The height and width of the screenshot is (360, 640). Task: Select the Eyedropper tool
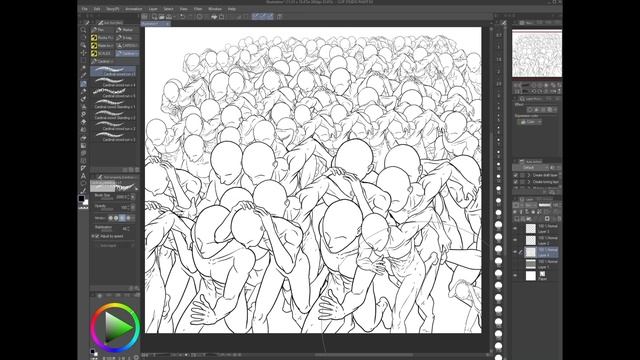click(x=83, y=76)
